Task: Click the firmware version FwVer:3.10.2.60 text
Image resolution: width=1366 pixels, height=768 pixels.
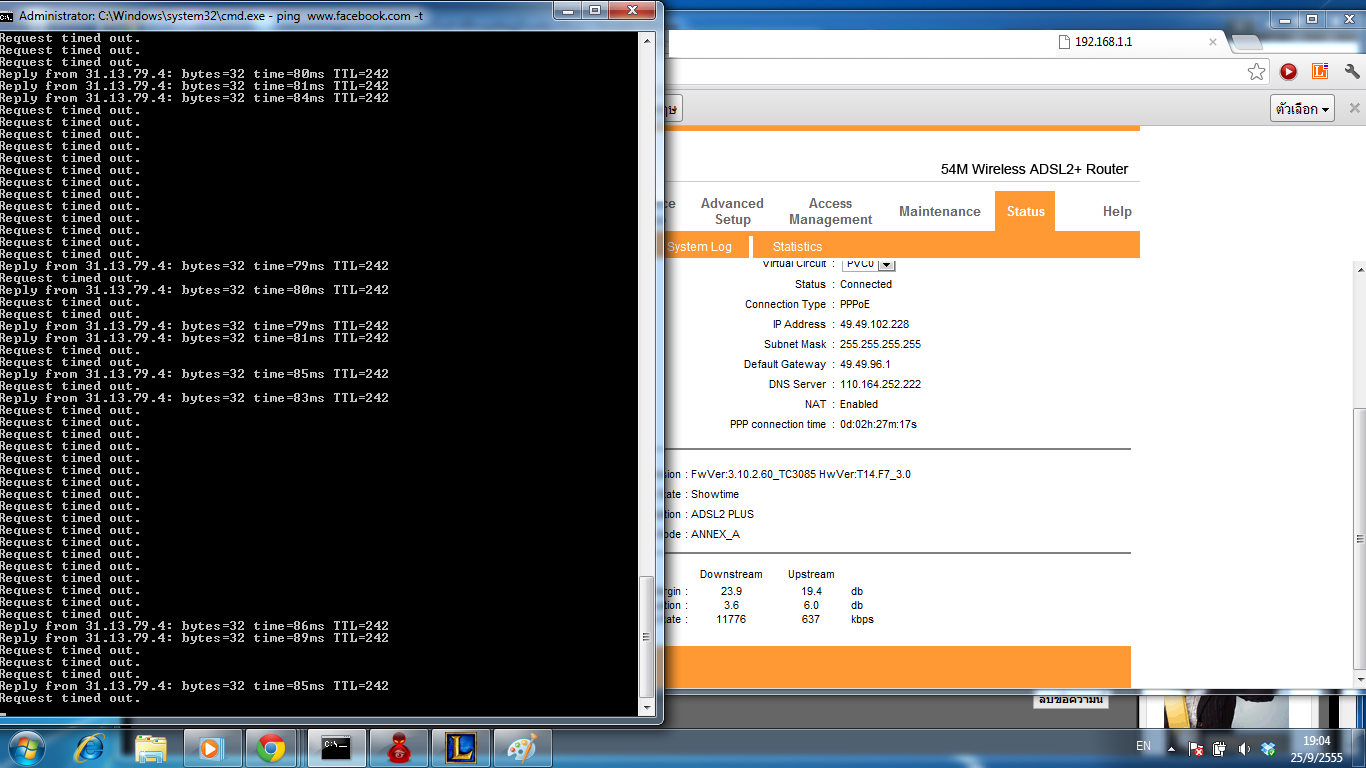Action: coord(801,474)
